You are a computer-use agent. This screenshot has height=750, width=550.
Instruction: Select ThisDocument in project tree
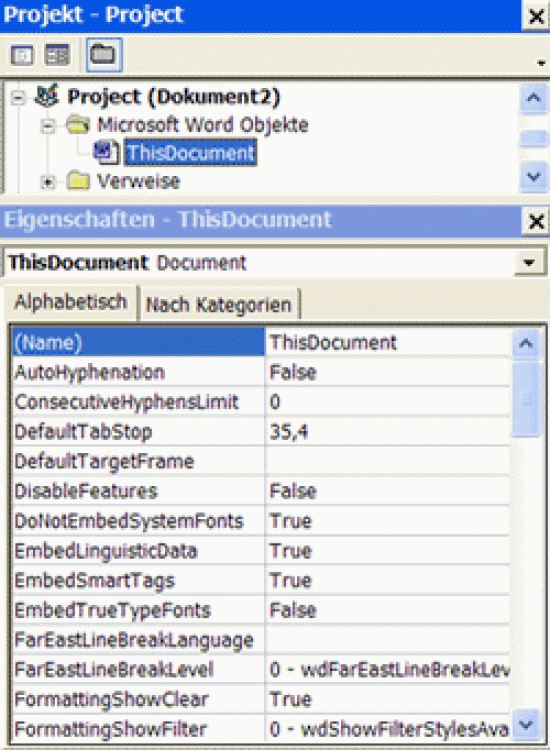(x=190, y=153)
